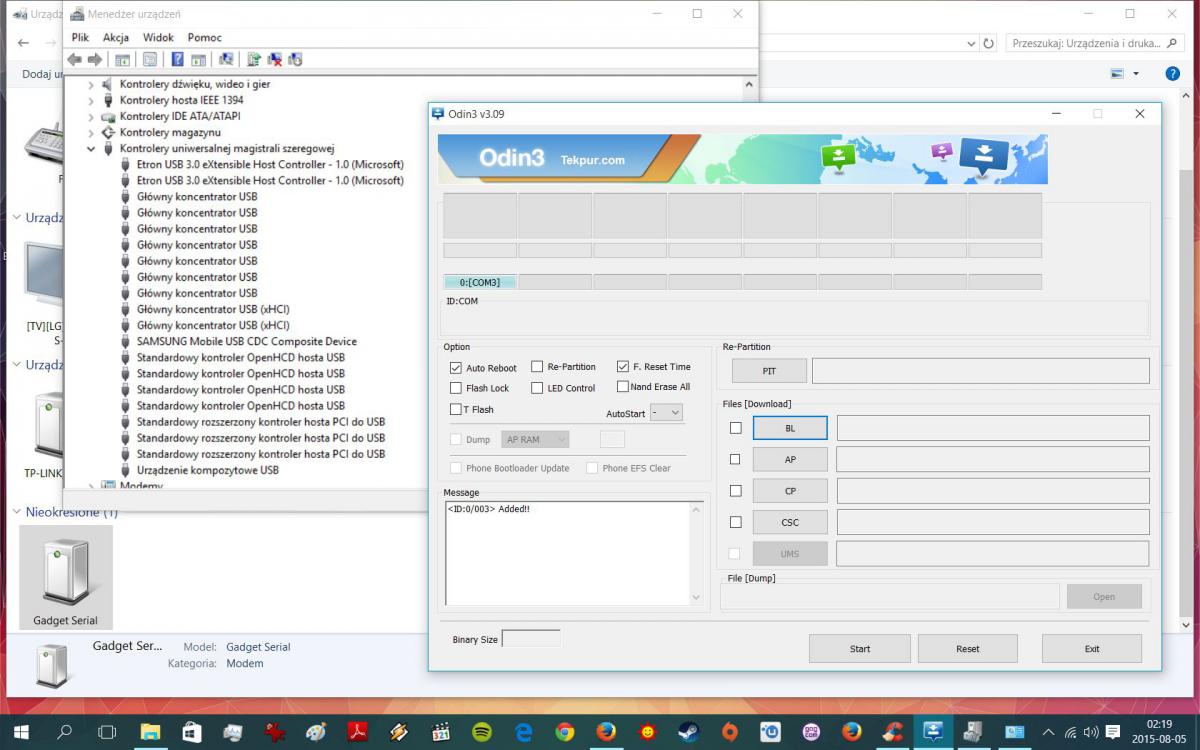This screenshot has width=1200, height=750.
Task: Enable the T Flash checkbox
Action: pos(456,409)
